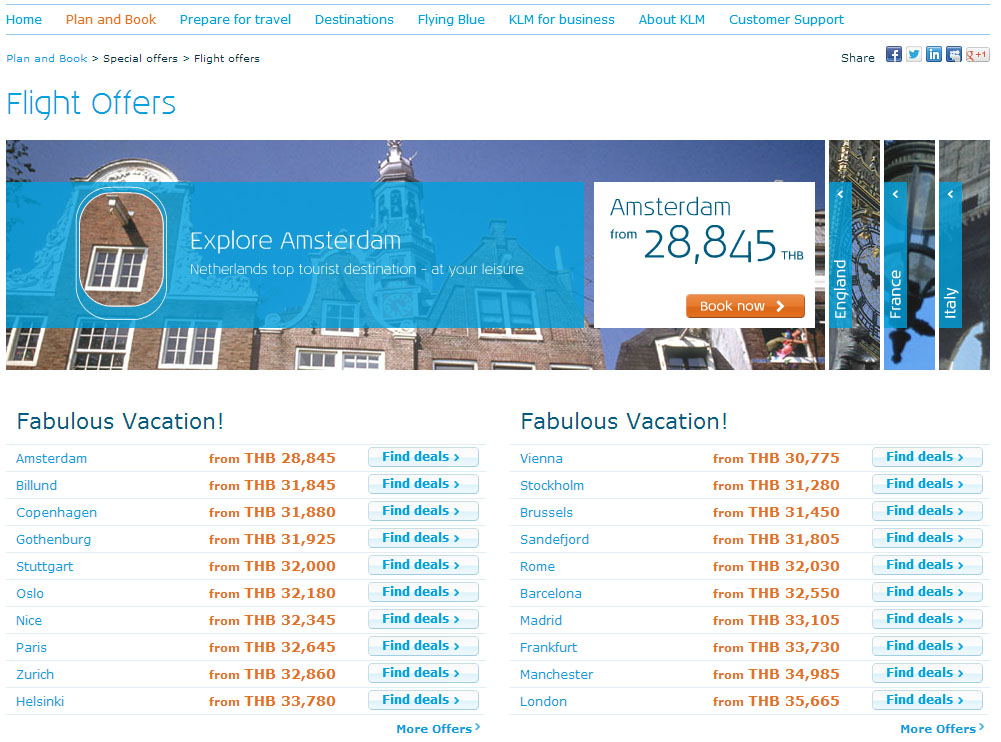Image resolution: width=1001 pixels, height=742 pixels.
Task: Open More Offers under right vacation list
Action: point(942,729)
